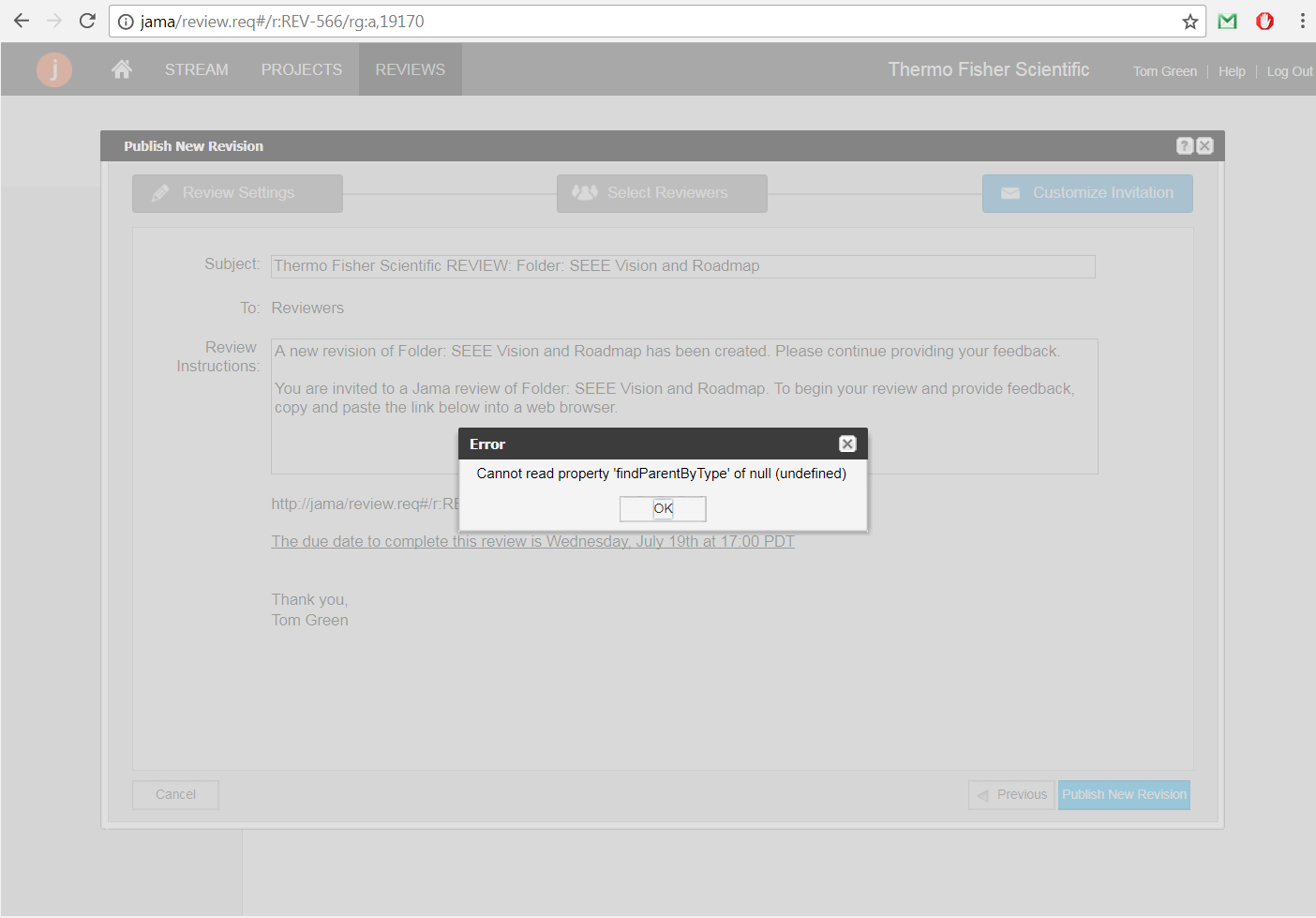This screenshot has width=1316, height=918.
Task: Click the browser forward arrow
Action: click(x=54, y=21)
